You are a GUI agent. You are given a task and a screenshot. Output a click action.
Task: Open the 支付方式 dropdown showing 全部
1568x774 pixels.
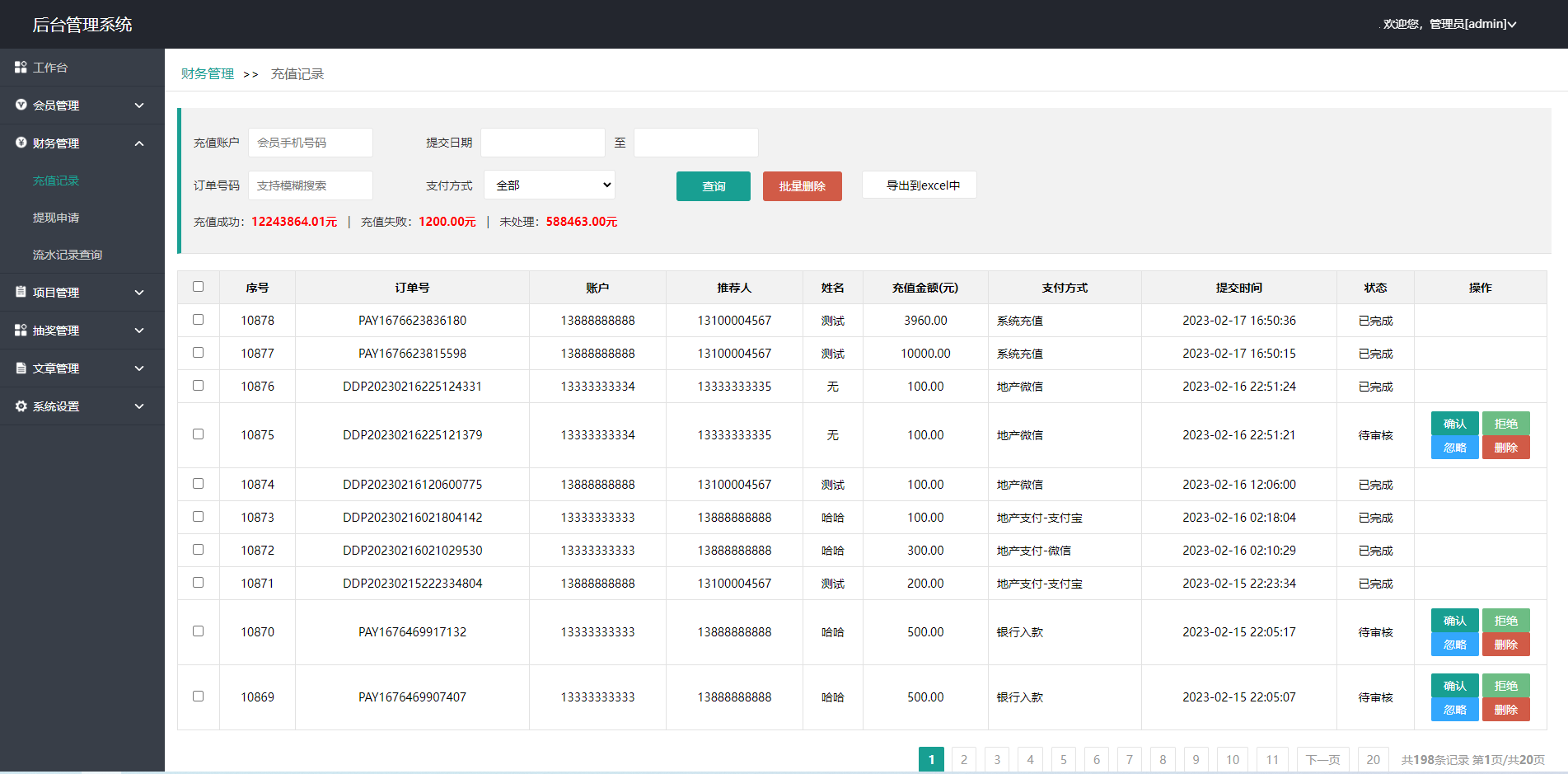550,185
